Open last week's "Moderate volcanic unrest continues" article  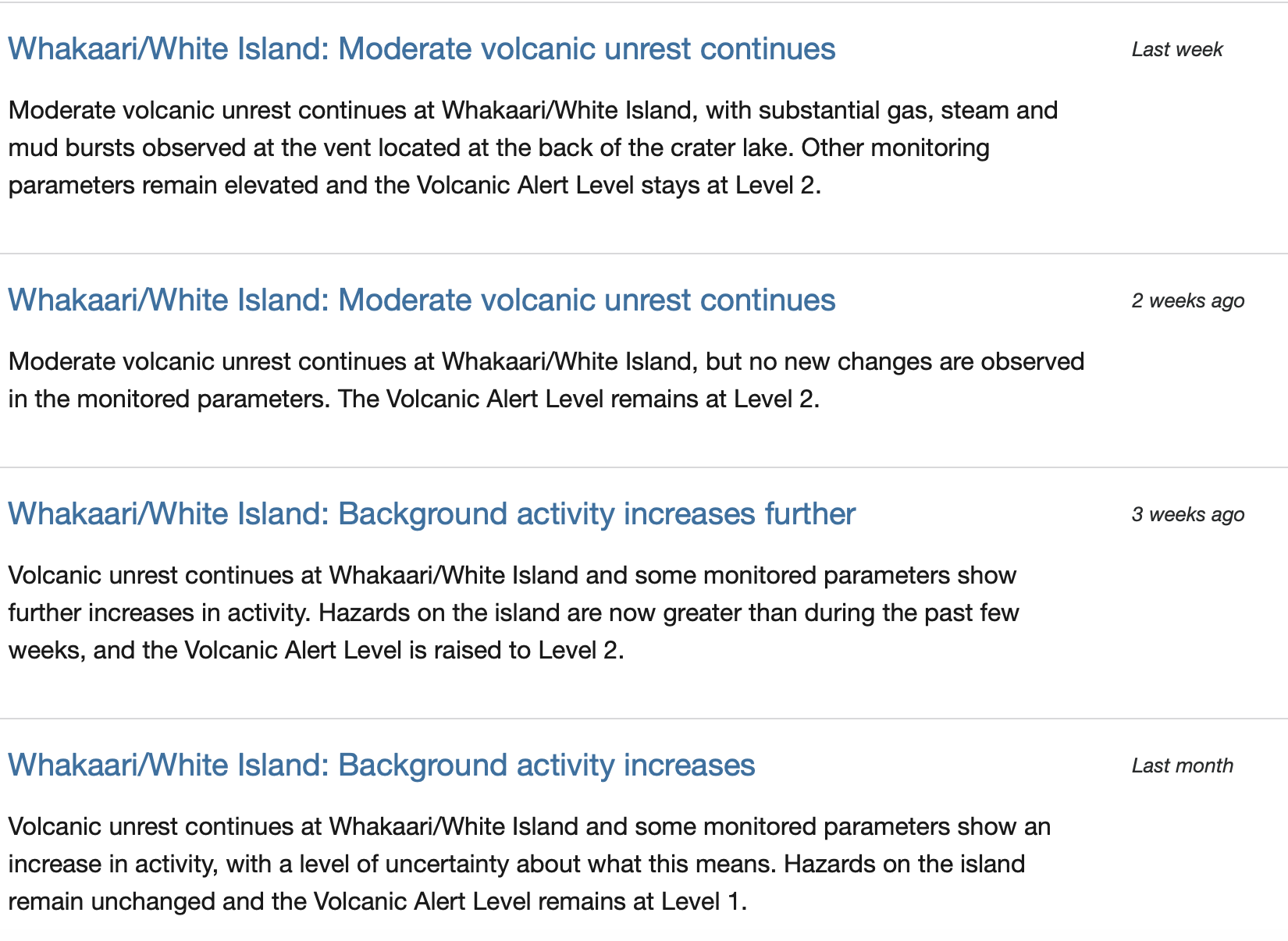coord(422,49)
